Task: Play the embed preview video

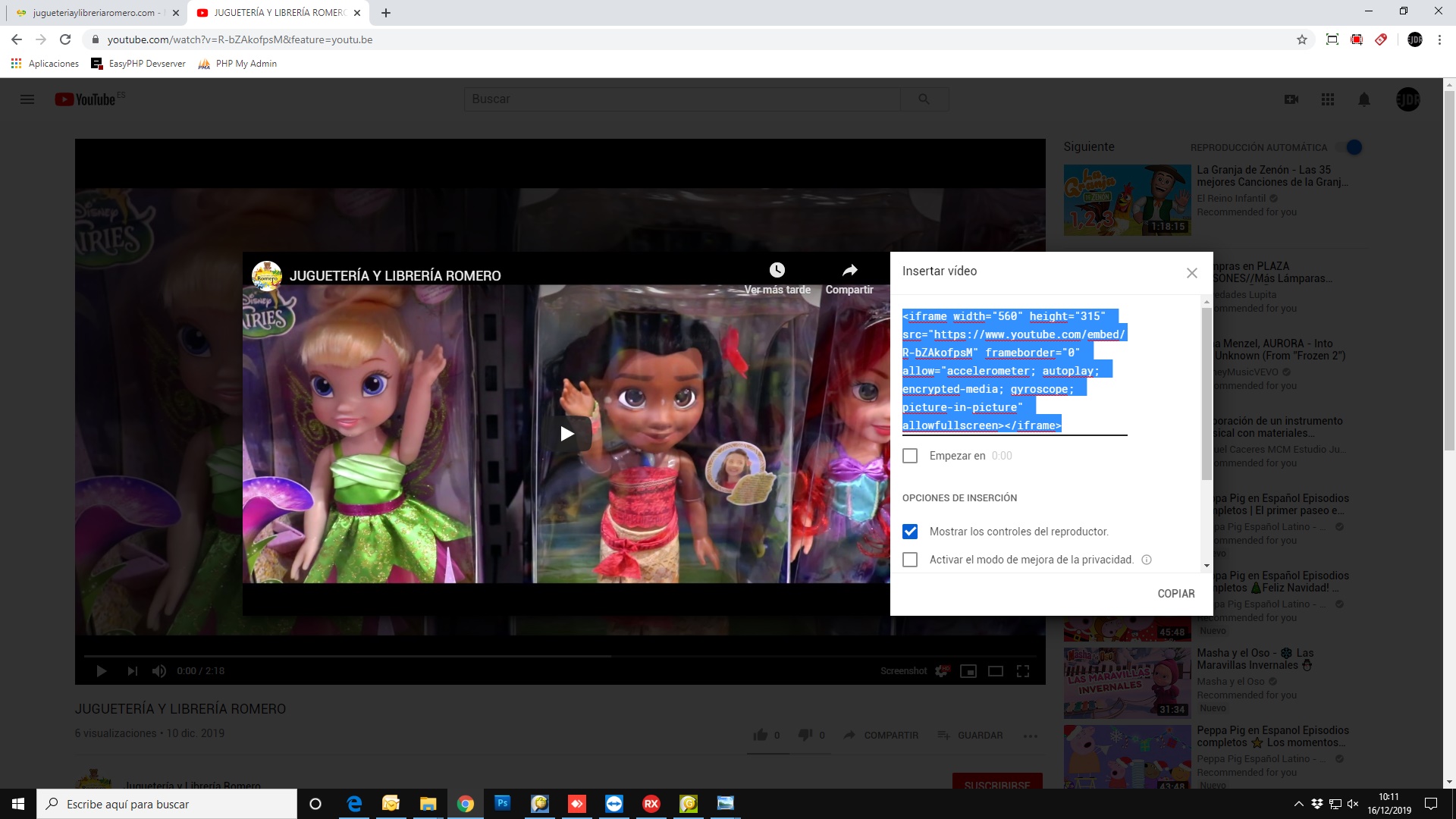Action: 566,434
